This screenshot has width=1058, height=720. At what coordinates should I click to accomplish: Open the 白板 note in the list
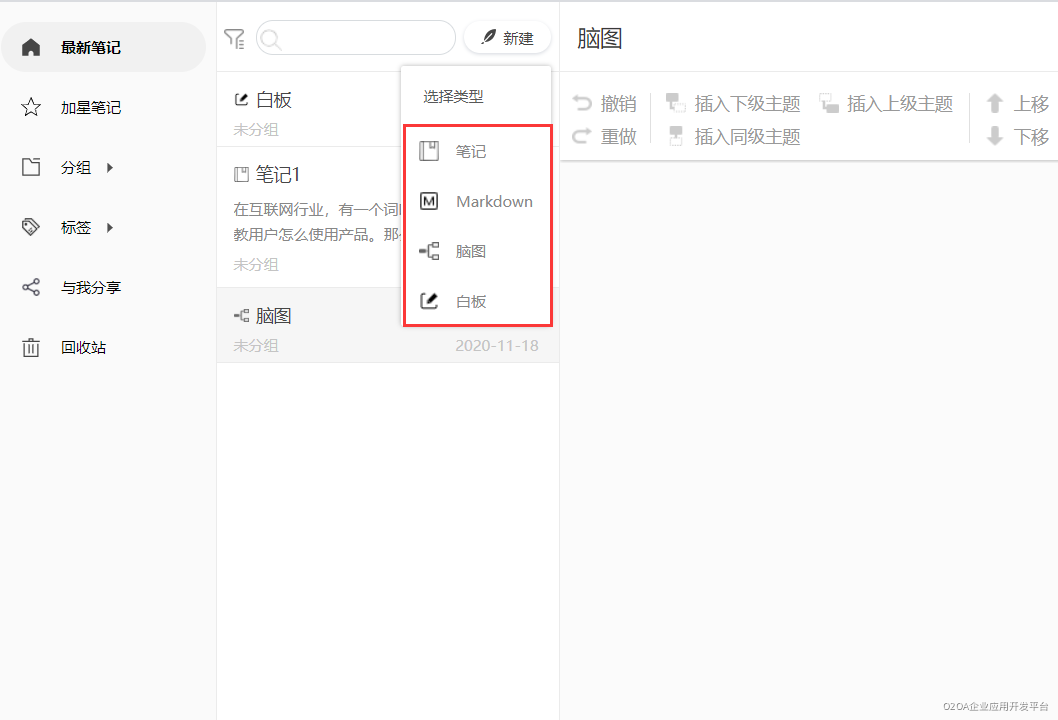click(309, 109)
